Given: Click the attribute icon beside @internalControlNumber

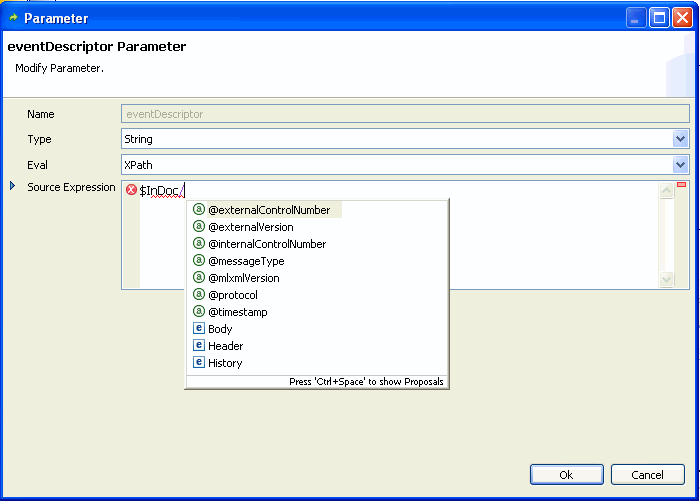Looking at the screenshot, I should 199,243.
